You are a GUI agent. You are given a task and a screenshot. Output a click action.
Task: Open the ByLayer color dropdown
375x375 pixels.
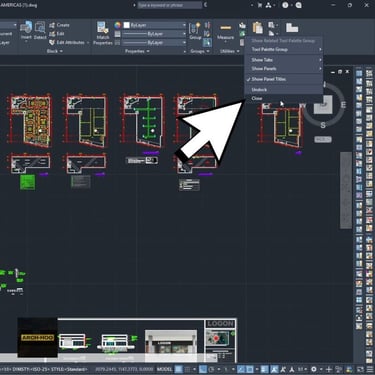(154, 25)
